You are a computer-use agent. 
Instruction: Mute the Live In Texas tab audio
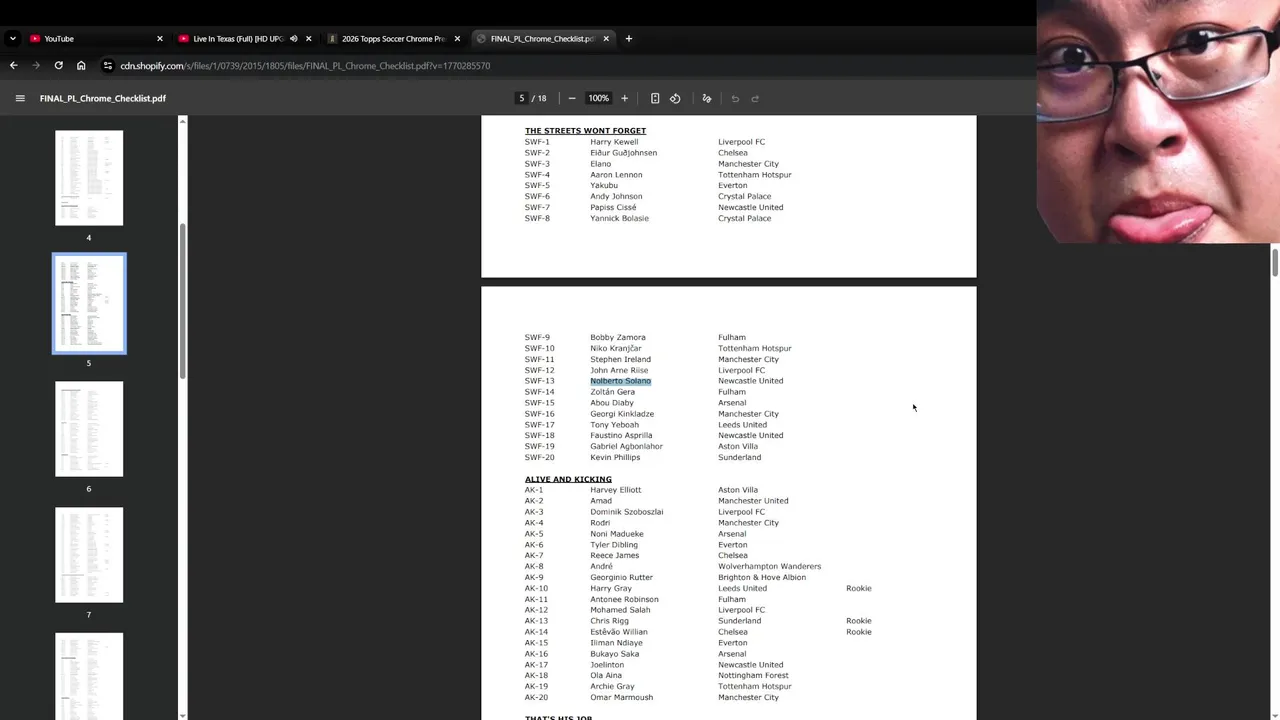coord(293,39)
